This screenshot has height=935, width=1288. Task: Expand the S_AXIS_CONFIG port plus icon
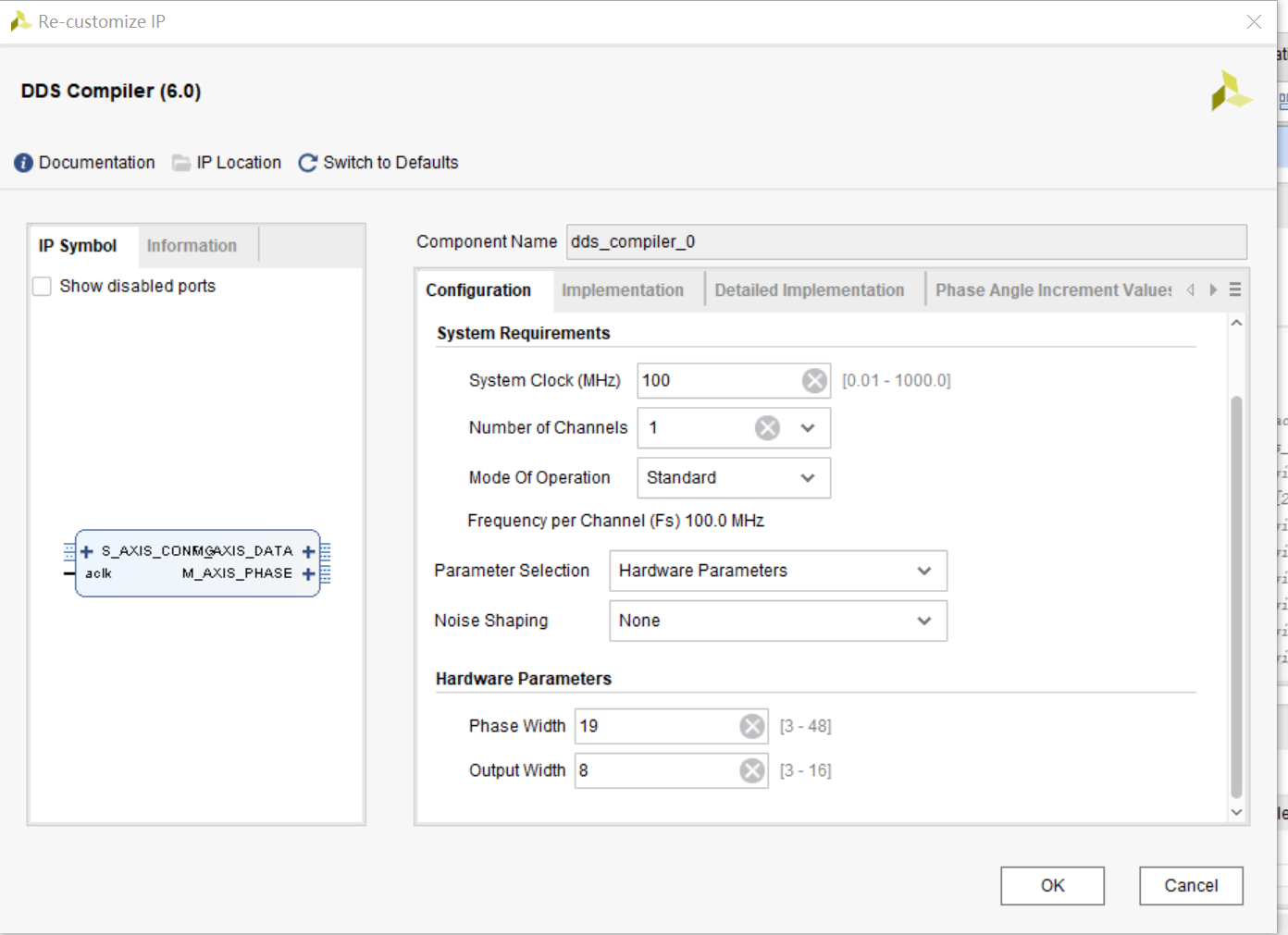click(87, 552)
